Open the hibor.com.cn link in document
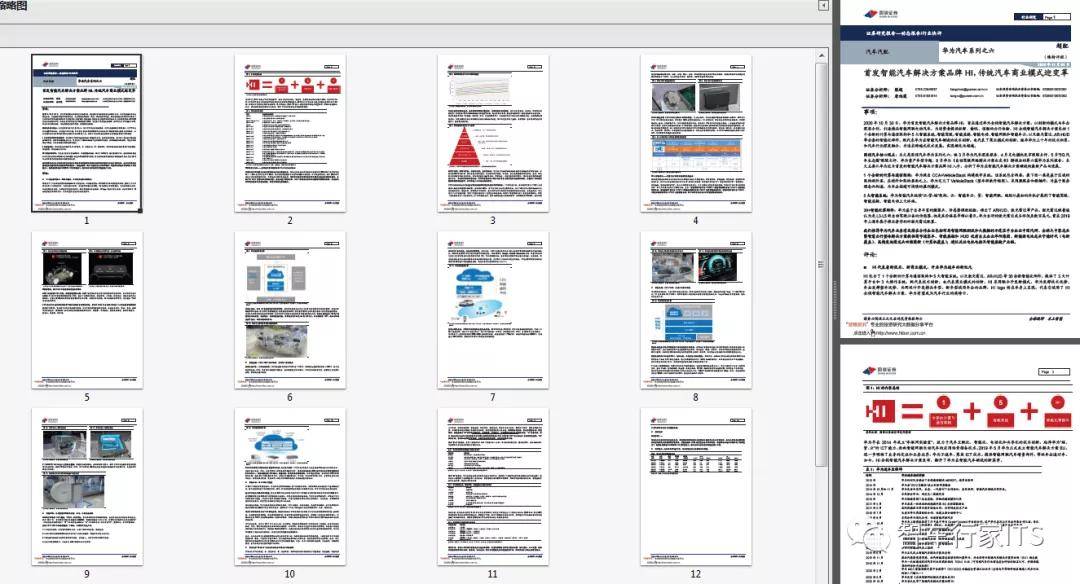 coord(900,333)
